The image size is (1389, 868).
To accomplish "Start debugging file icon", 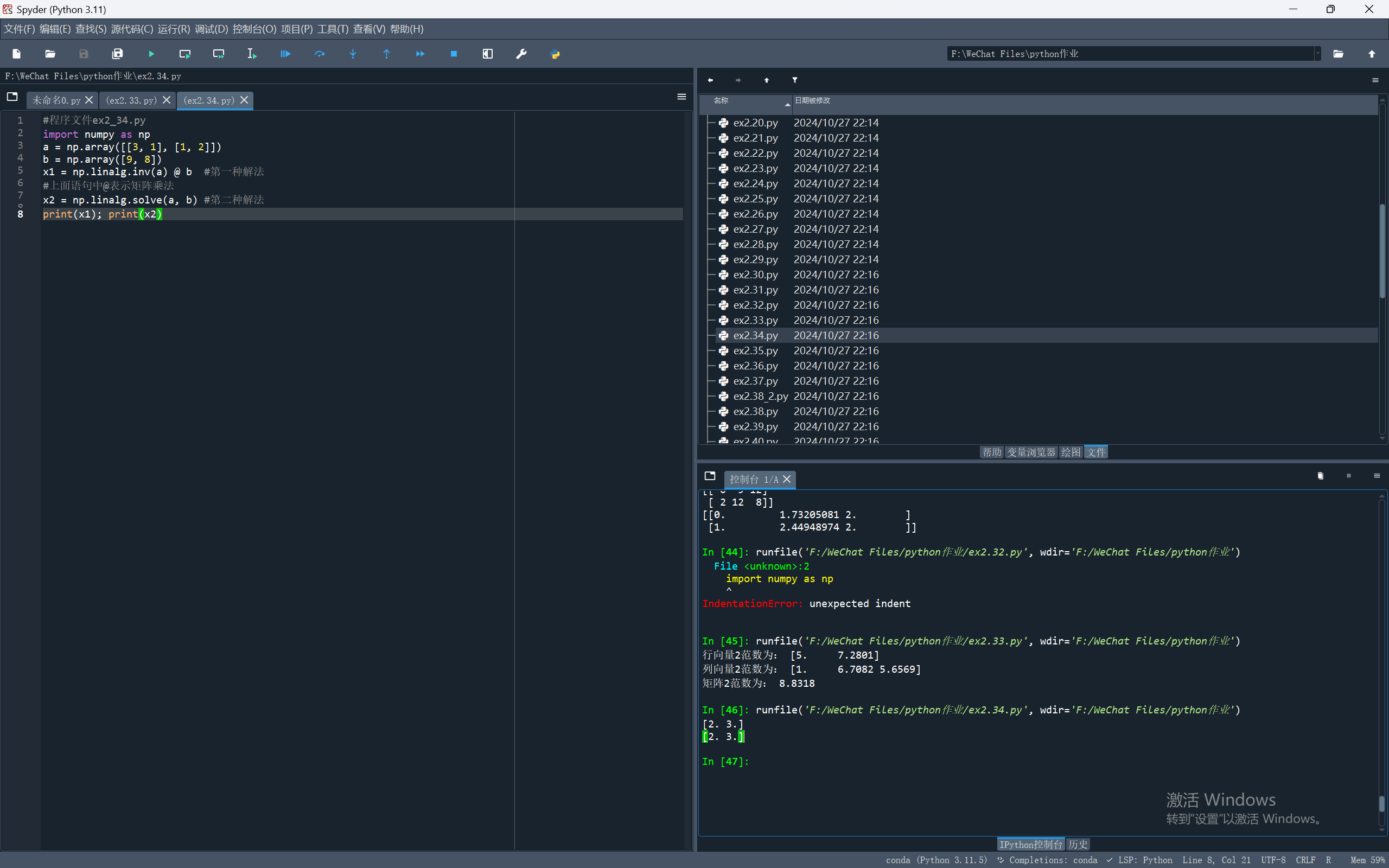I will click(x=286, y=54).
